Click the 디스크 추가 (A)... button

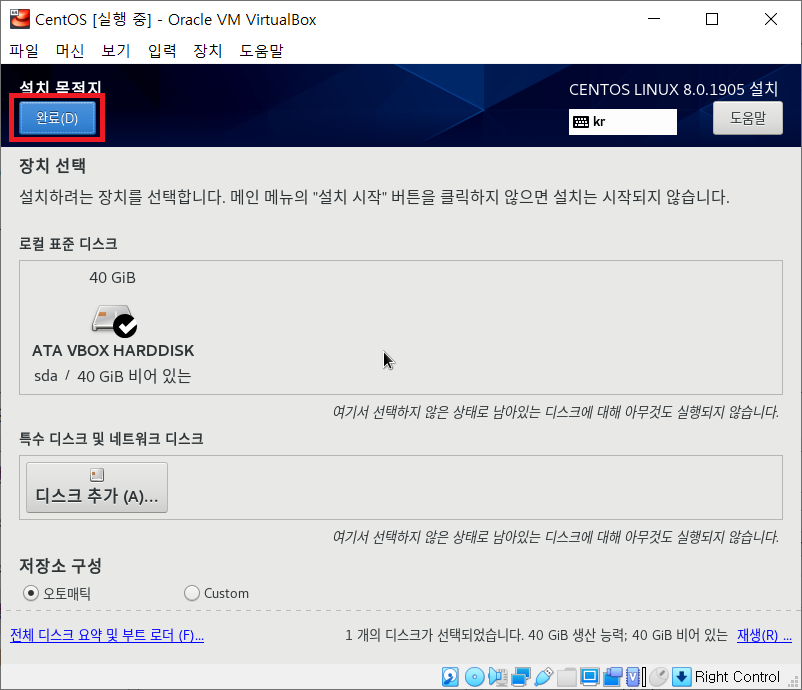(x=97, y=487)
